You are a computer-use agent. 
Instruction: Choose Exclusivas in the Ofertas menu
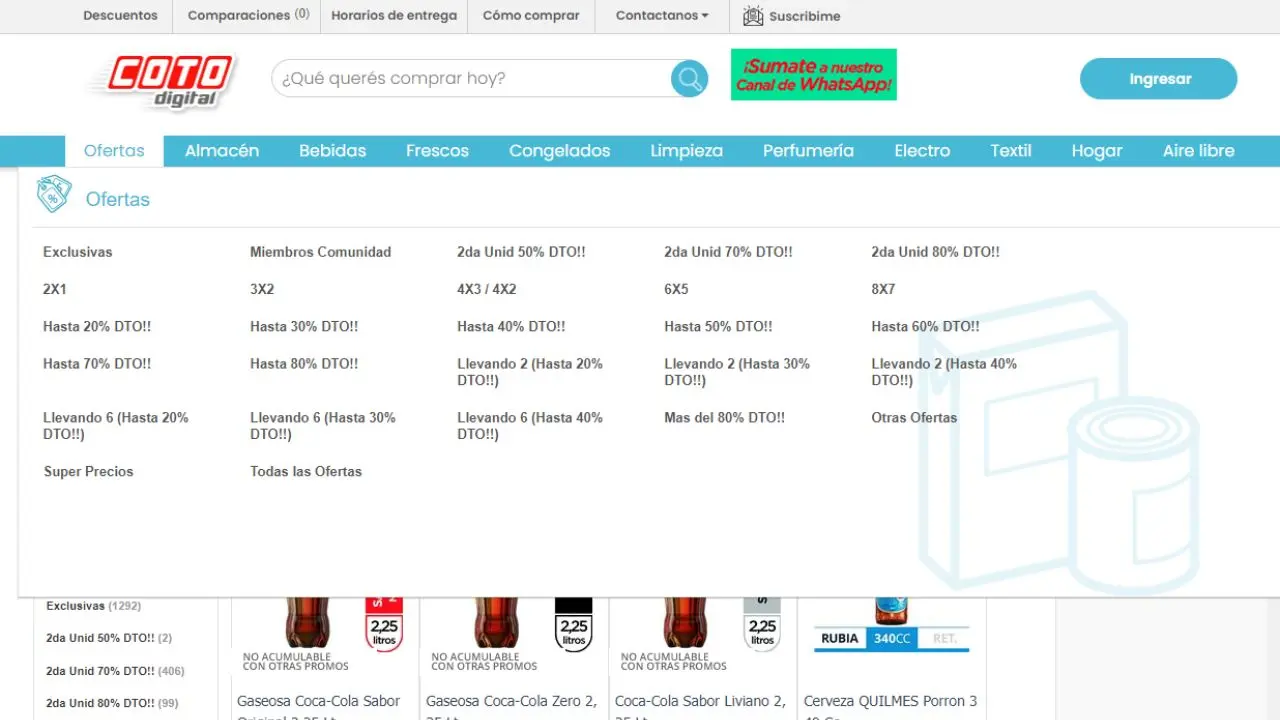[x=78, y=252]
